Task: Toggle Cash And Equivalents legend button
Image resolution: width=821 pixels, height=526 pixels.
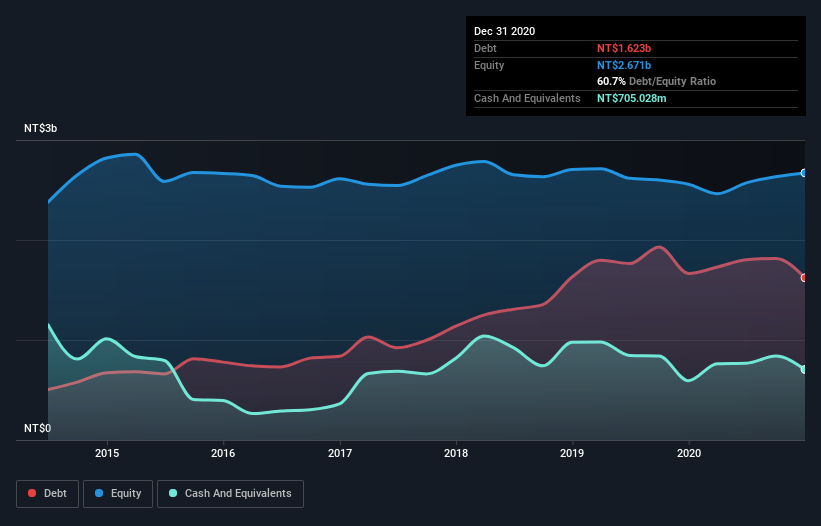Action: tap(230, 494)
